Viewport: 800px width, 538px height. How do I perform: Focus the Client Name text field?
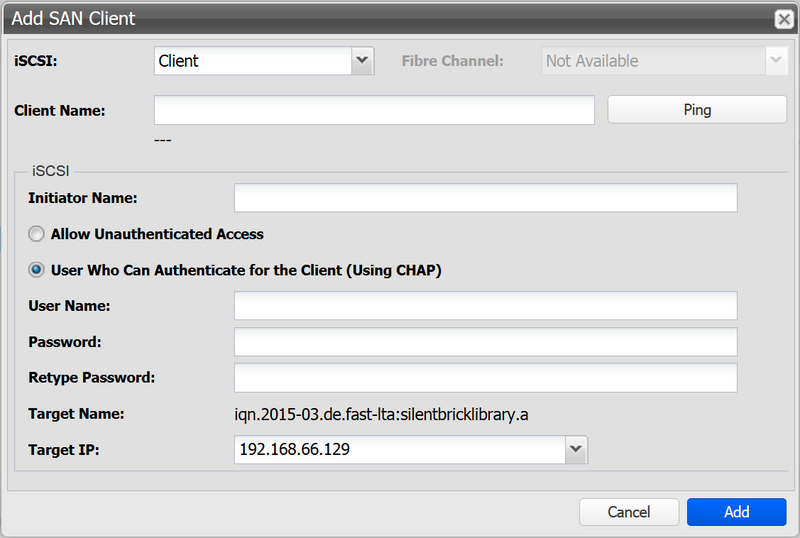(374, 110)
